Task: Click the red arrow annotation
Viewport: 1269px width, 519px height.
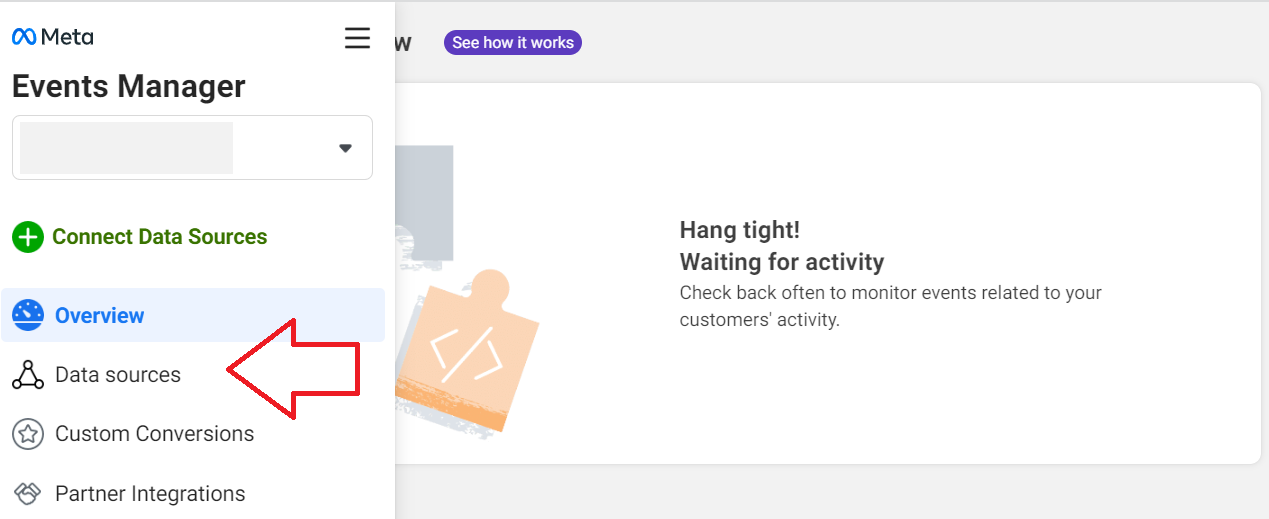Action: [x=293, y=368]
